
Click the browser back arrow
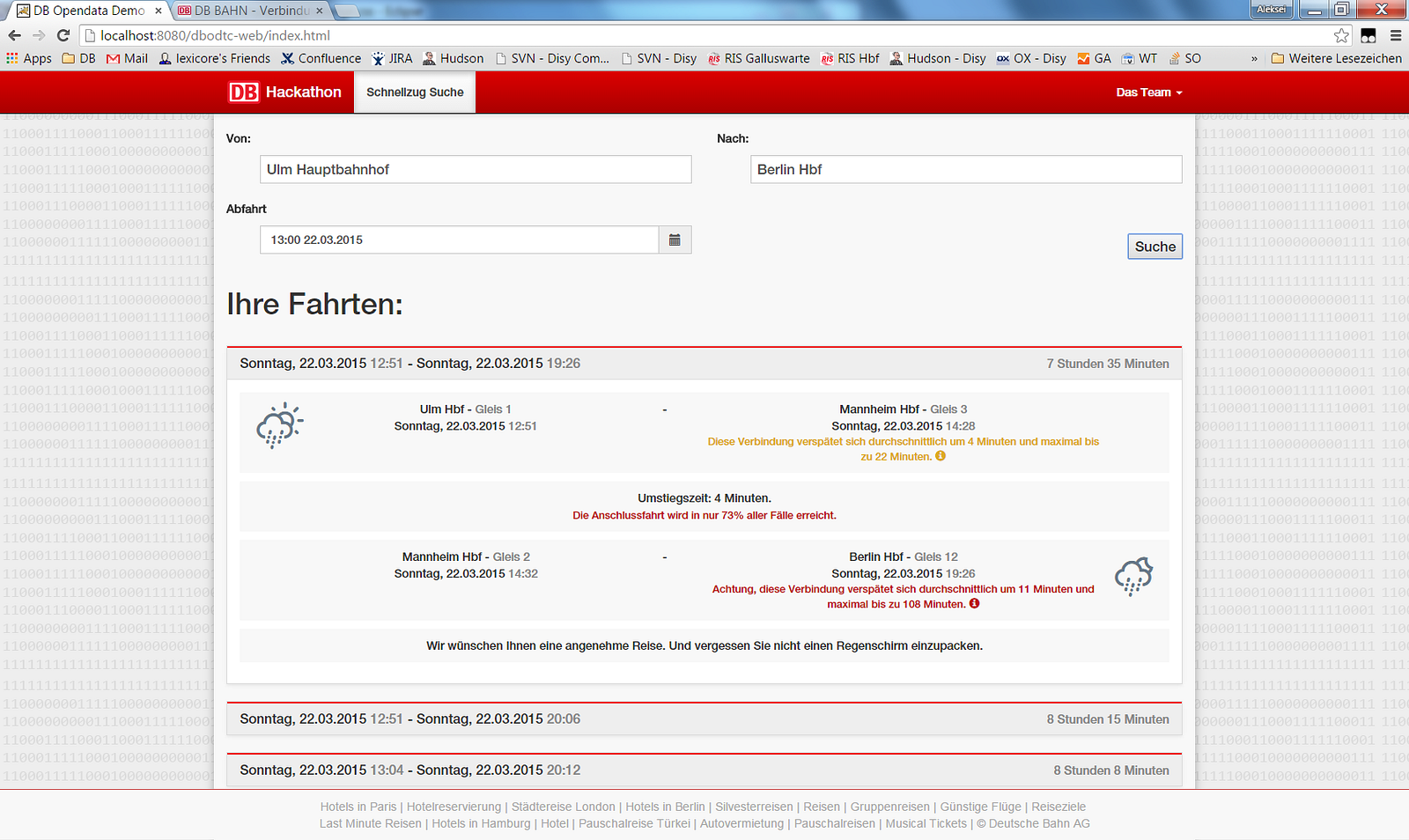point(14,35)
